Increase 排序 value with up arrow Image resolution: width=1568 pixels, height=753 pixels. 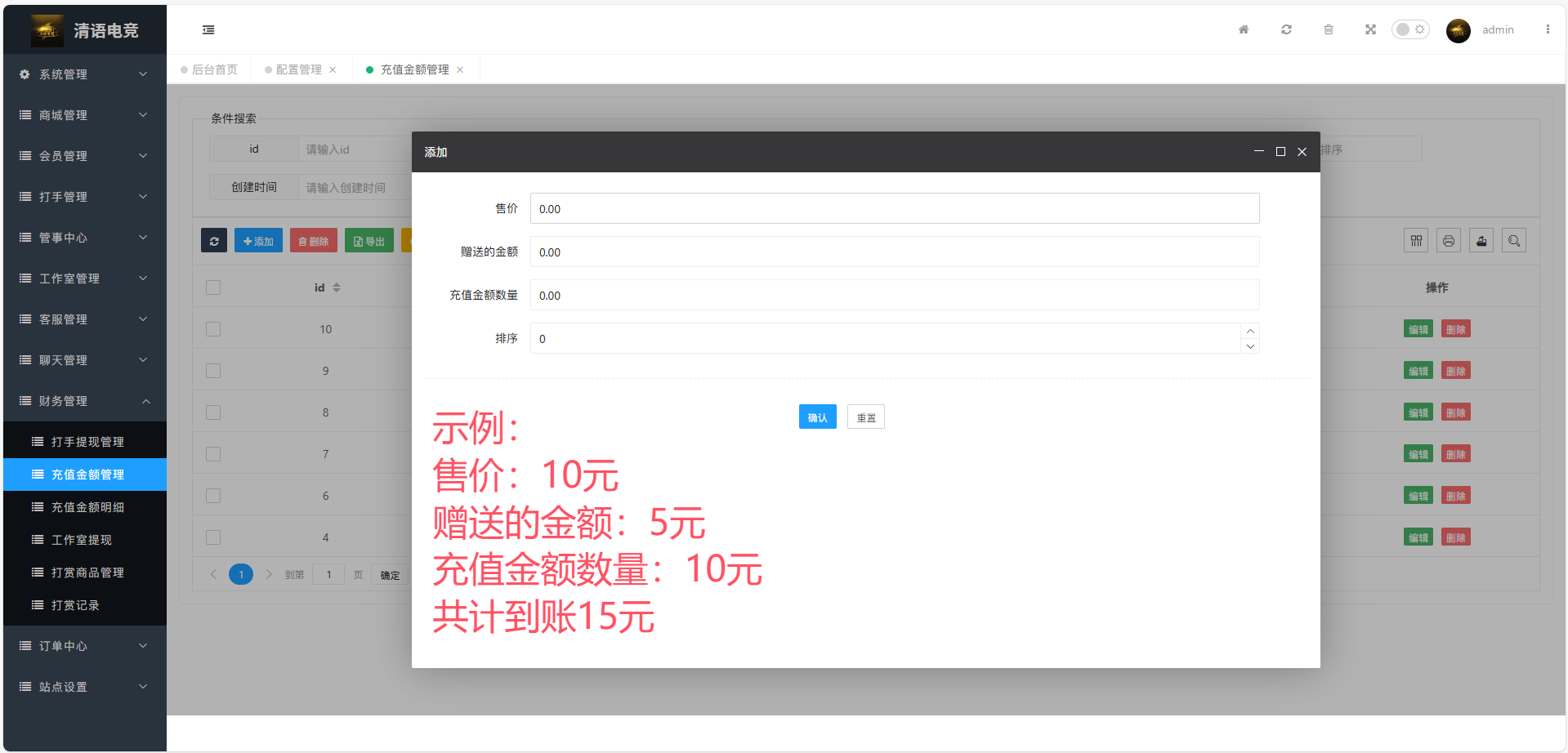point(1250,331)
